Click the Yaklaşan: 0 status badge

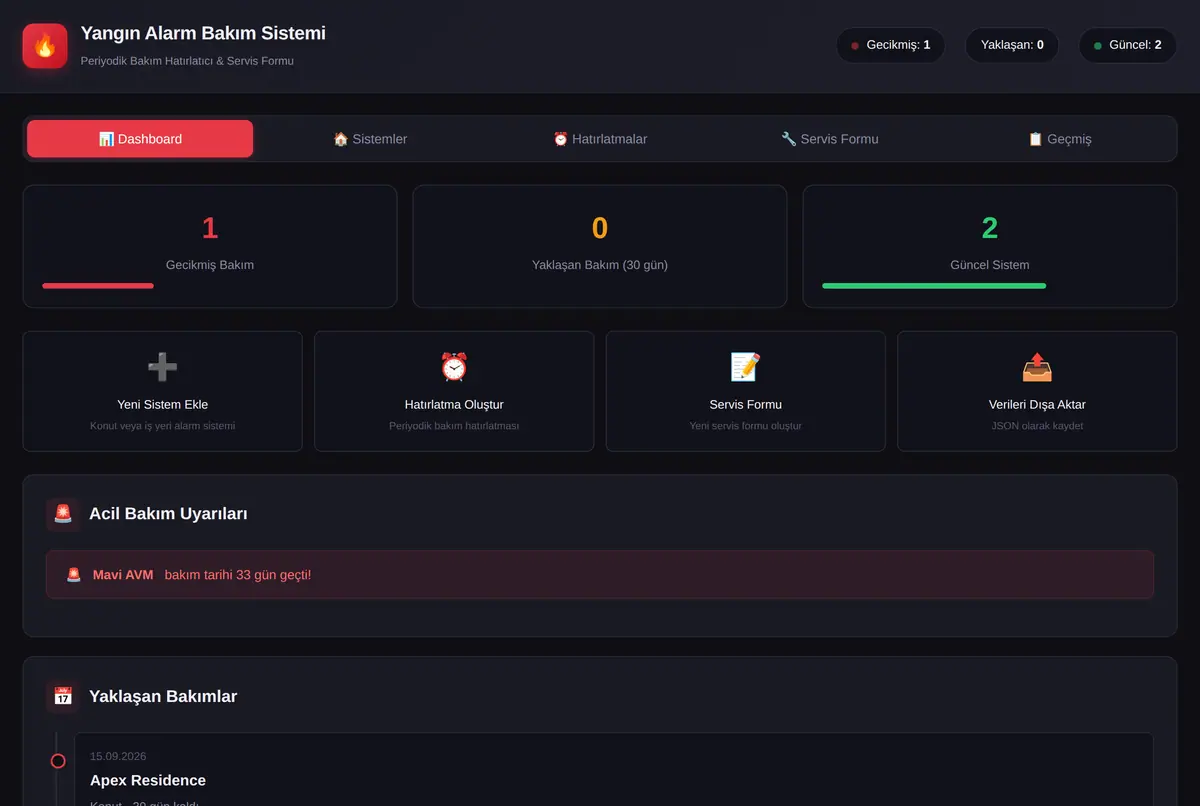(1012, 45)
